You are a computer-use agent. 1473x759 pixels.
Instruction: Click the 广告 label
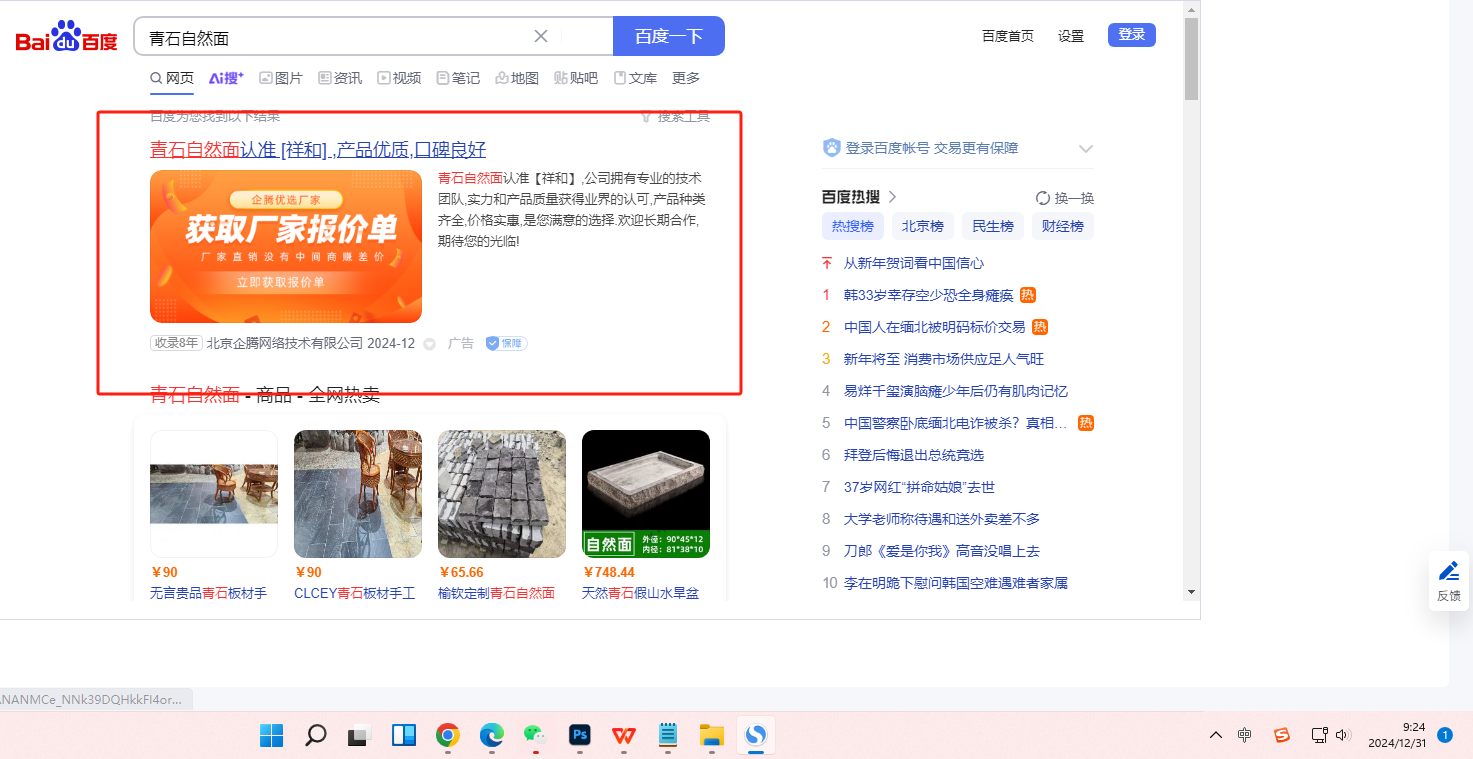(461, 343)
